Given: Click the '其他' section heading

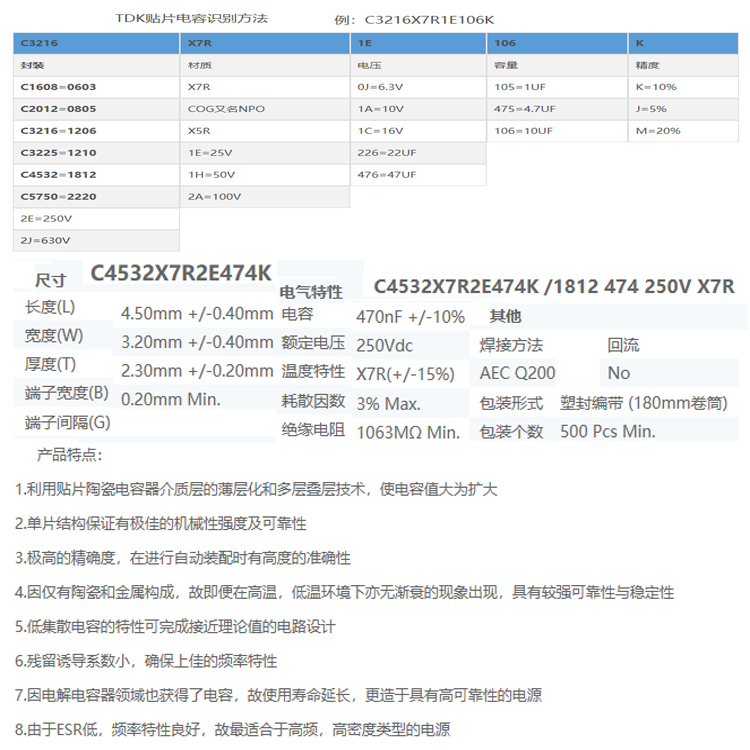Looking at the screenshot, I should tap(505, 316).
